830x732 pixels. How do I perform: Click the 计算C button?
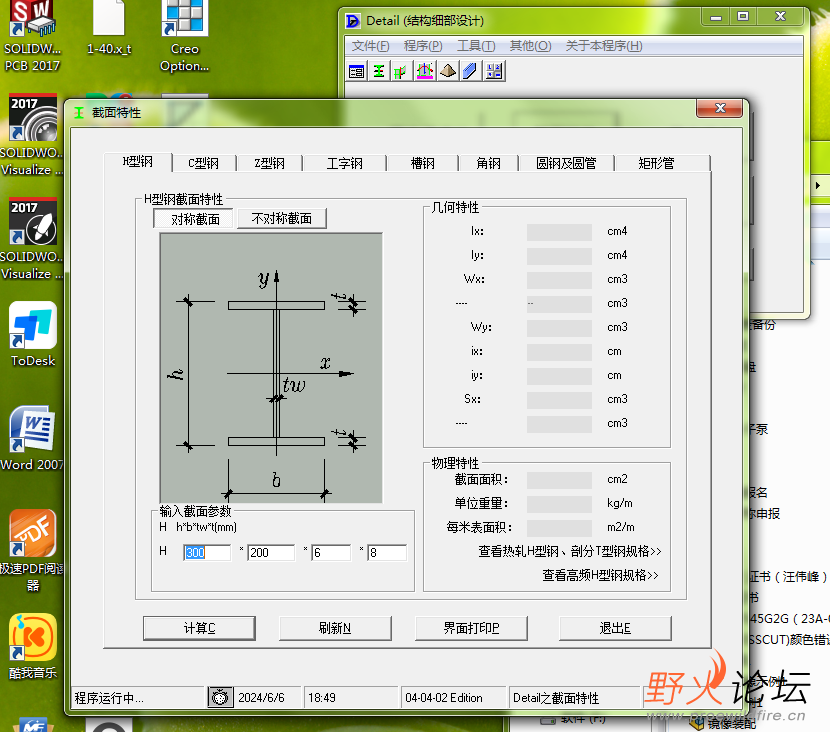(x=199, y=628)
